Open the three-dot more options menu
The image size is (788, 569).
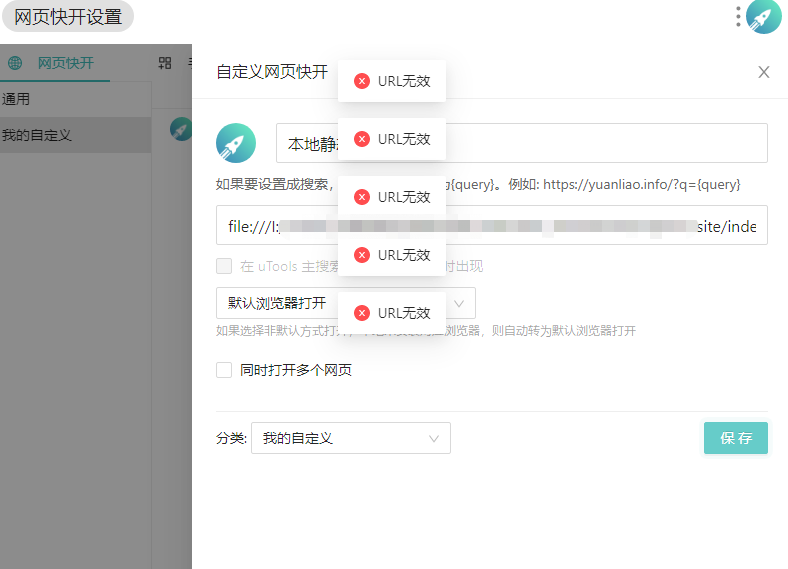(738, 17)
